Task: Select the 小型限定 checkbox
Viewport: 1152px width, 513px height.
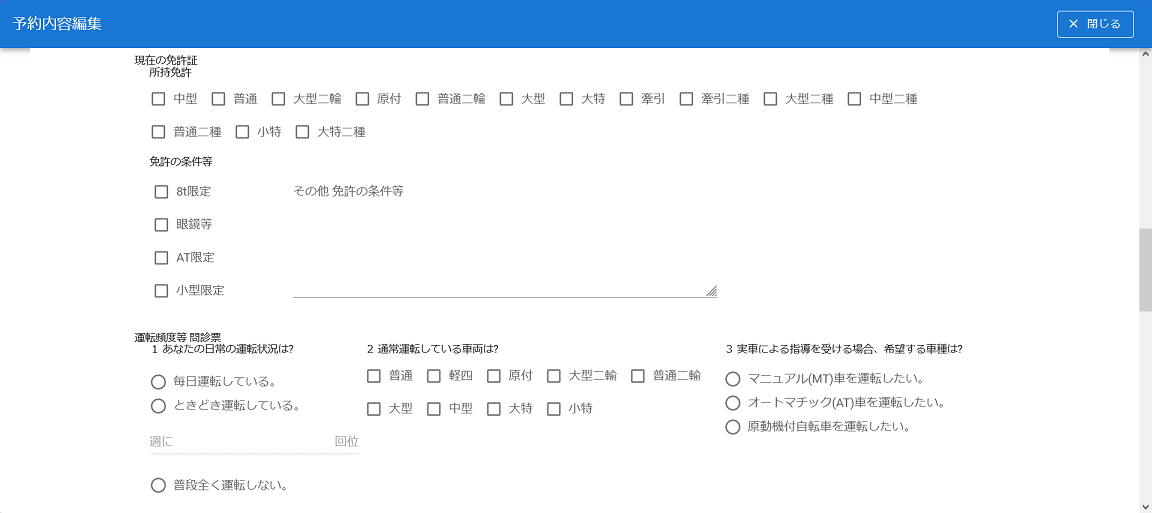Action: (161, 291)
